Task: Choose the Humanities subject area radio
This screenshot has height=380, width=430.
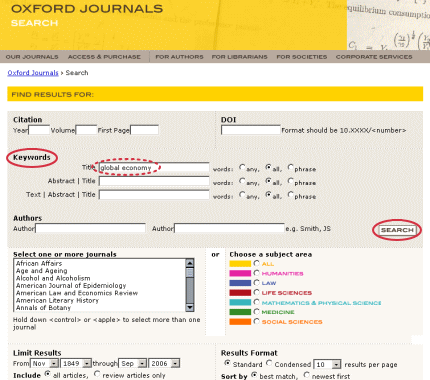Action: click(x=256, y=273)
